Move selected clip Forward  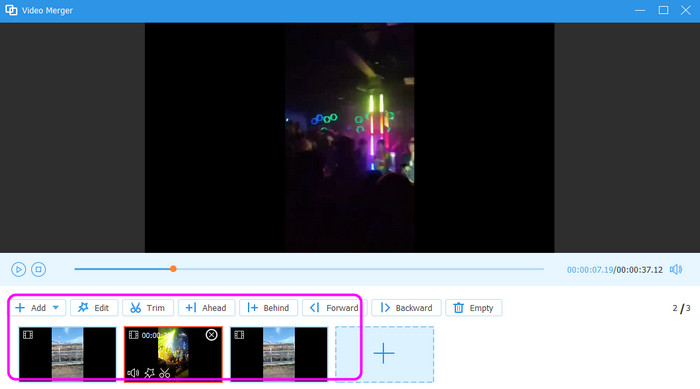334,308
